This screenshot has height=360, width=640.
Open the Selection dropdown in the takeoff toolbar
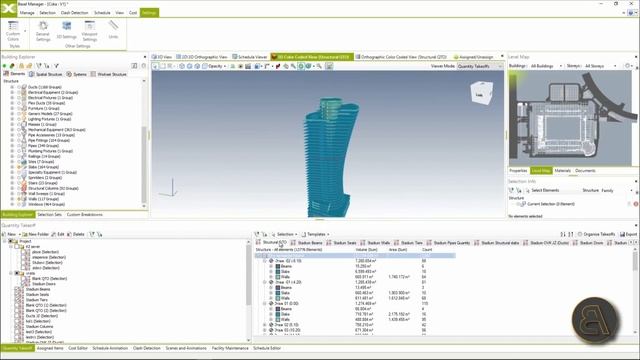click(x=284, y=234)
